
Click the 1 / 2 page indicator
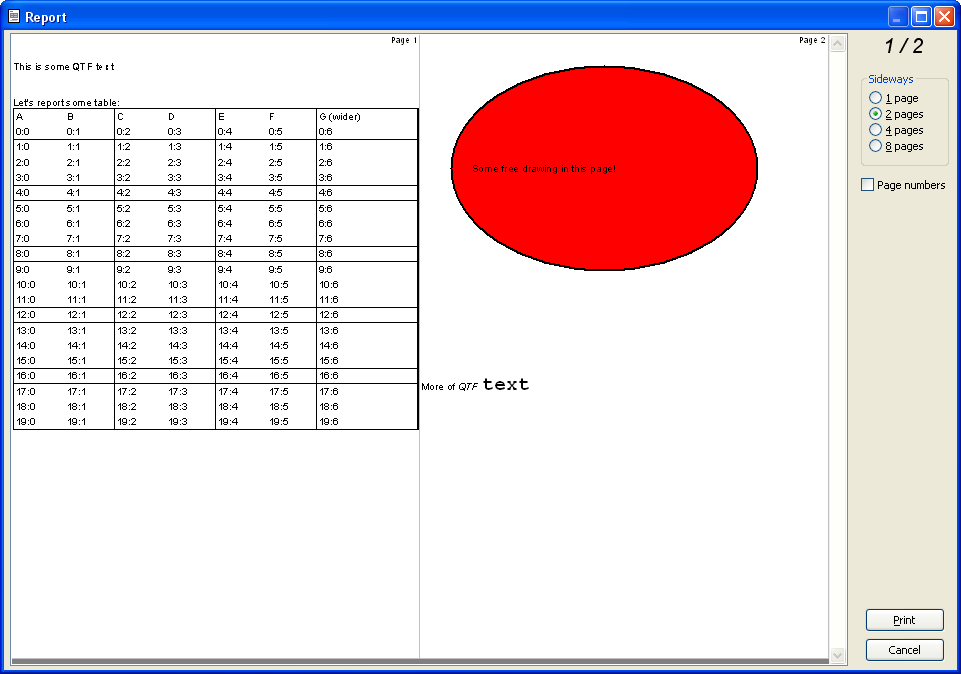tap(904, 46)
